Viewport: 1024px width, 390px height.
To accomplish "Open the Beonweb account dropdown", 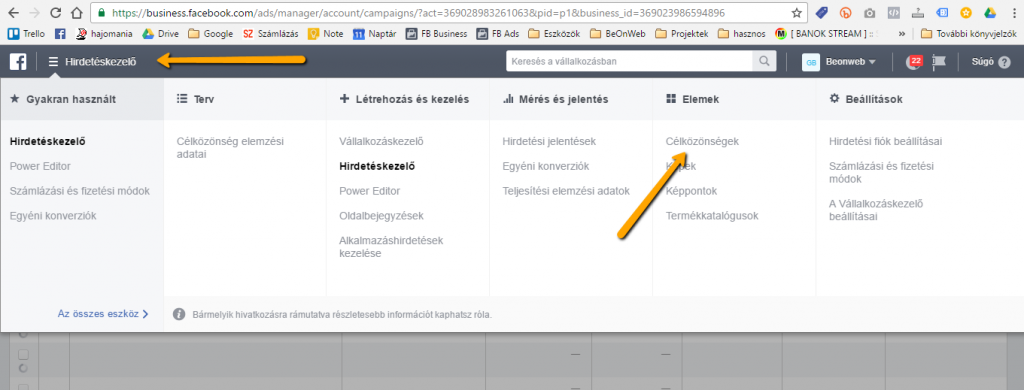I will pos(850,61).
